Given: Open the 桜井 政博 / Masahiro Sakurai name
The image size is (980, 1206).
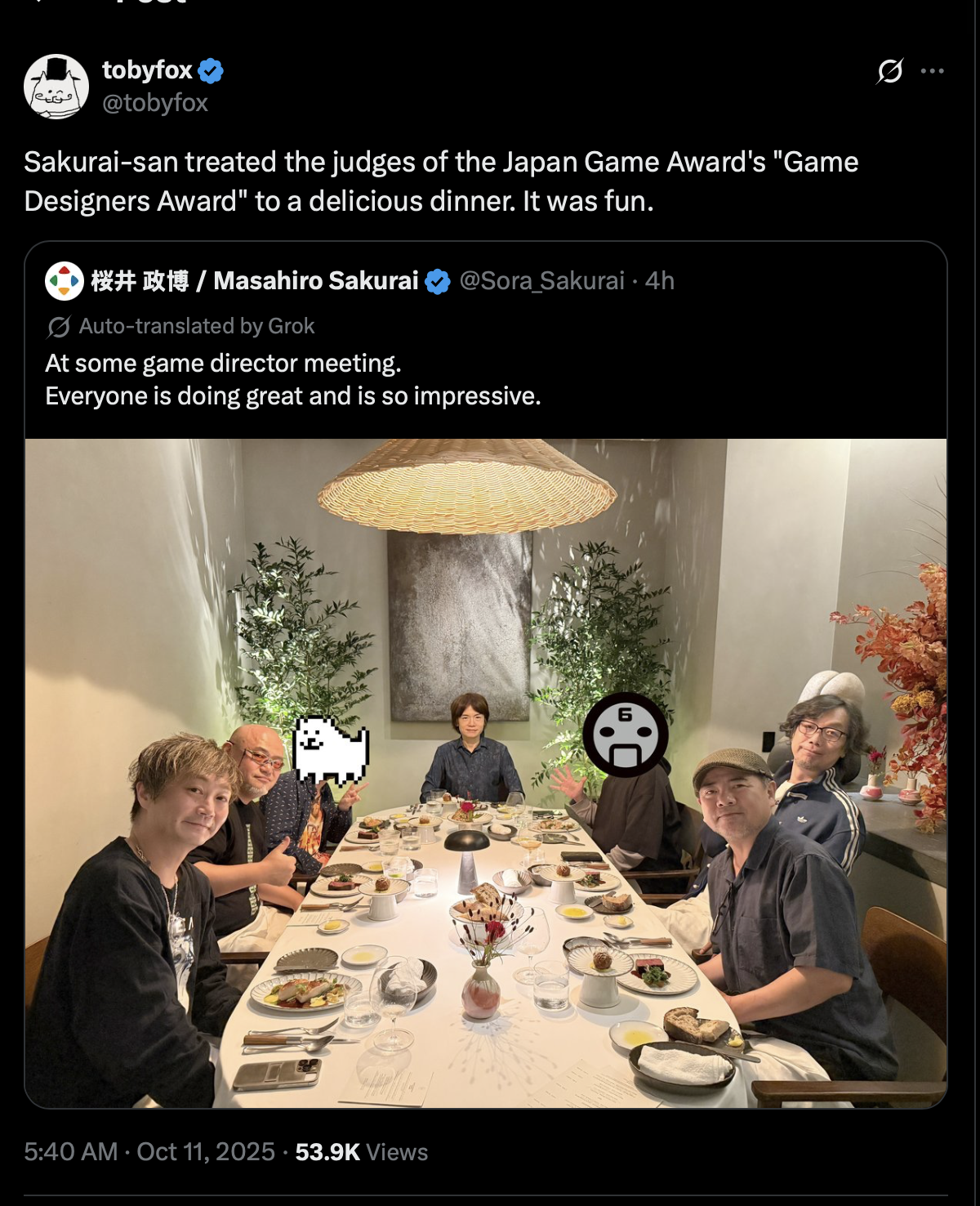Looking at the screenshot, I should click(254, 281).
